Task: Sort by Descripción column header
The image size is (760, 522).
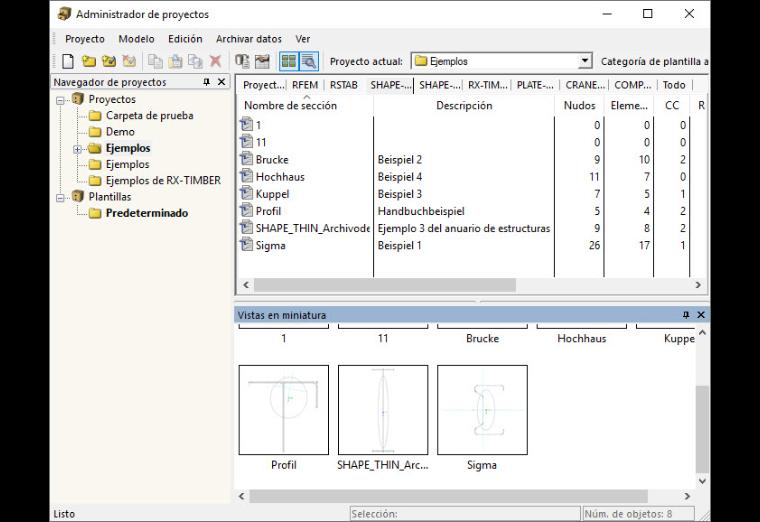Action: [464, 105]
